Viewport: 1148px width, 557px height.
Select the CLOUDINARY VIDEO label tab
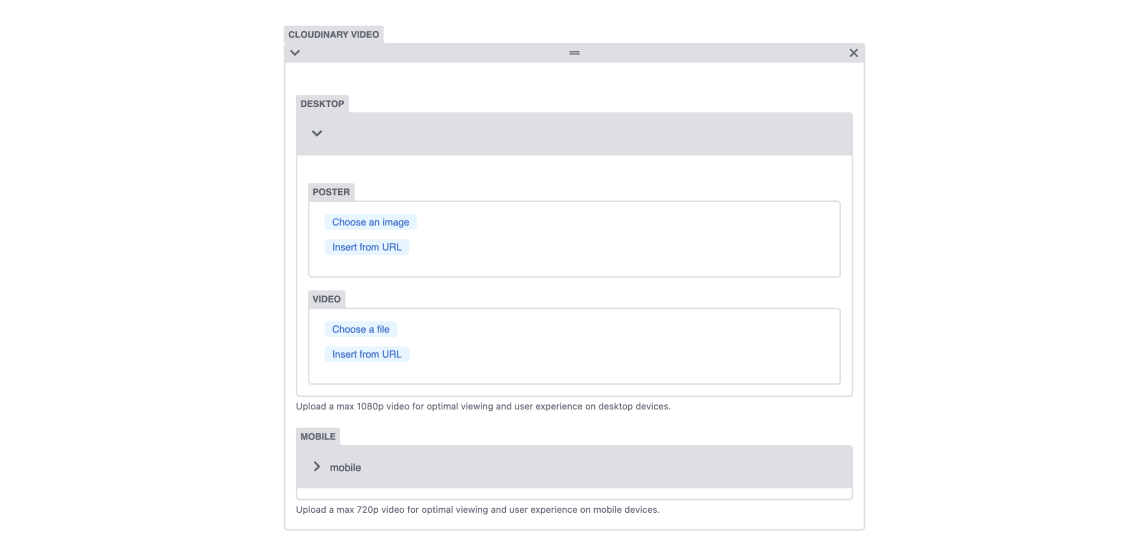point(334,34)
